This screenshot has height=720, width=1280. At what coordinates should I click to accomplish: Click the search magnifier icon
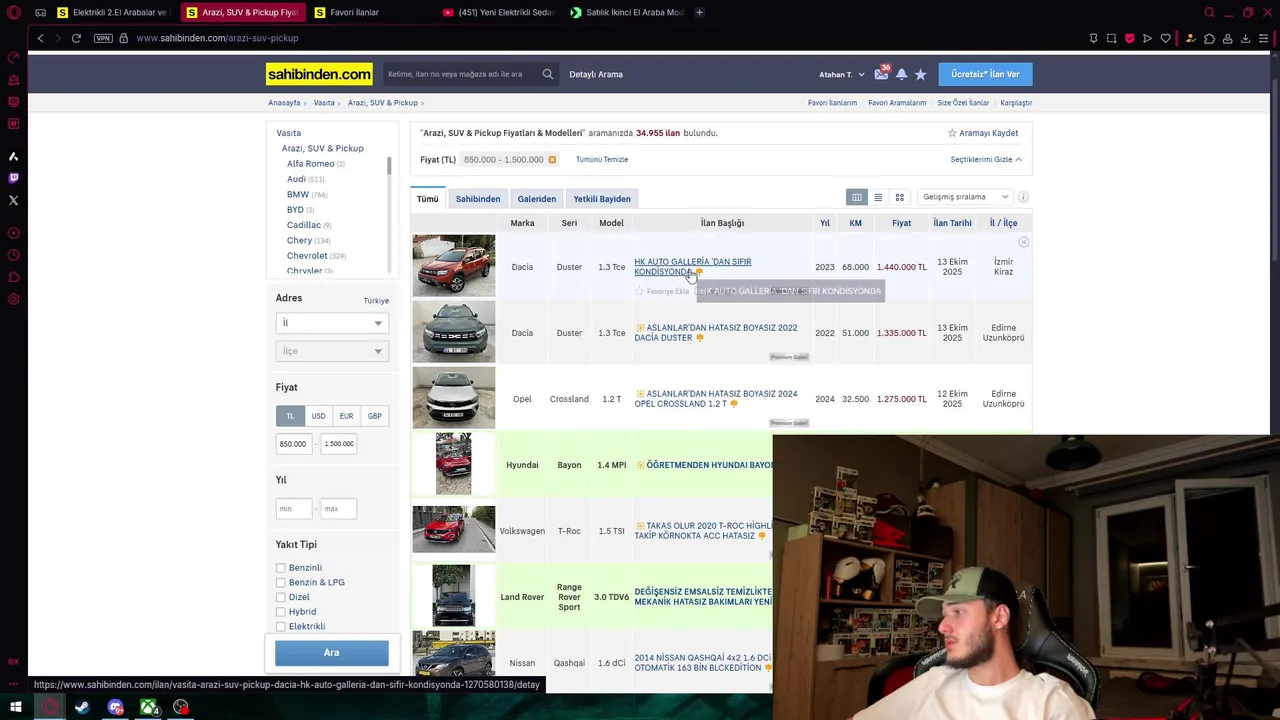pos(548,74)
